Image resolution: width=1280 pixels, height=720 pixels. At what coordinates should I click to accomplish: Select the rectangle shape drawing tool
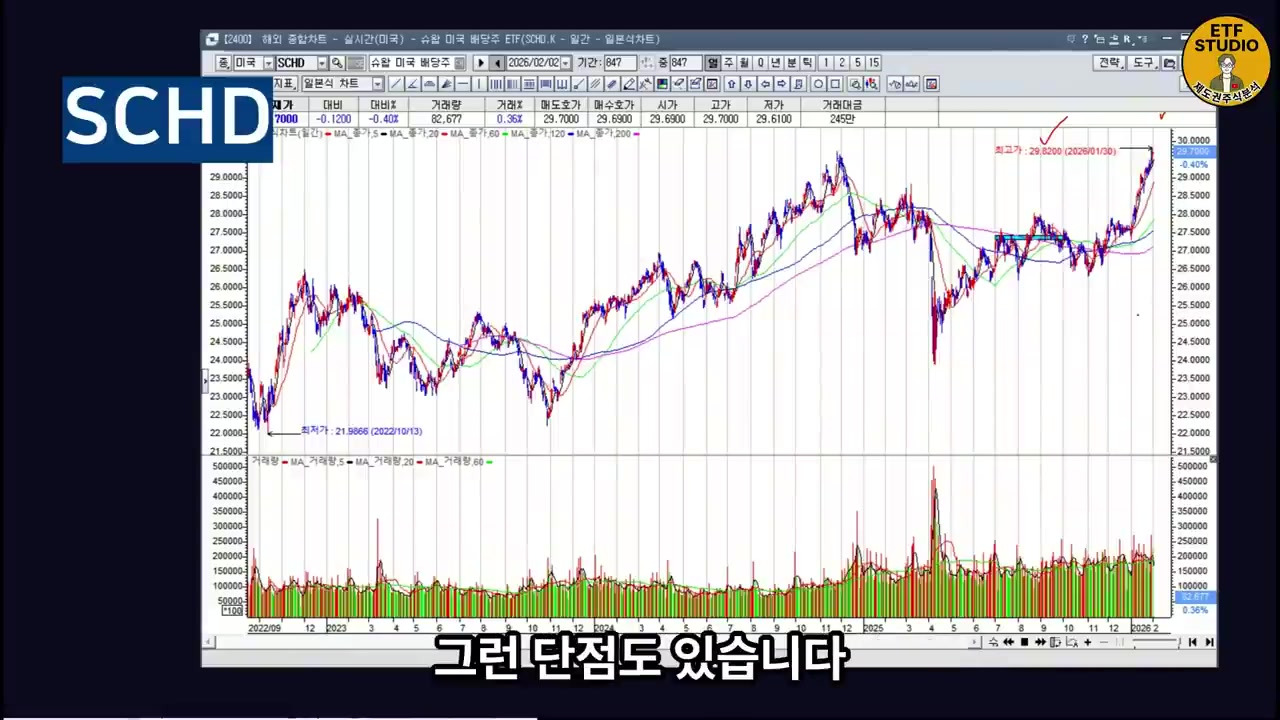click(x=836, y=84)
